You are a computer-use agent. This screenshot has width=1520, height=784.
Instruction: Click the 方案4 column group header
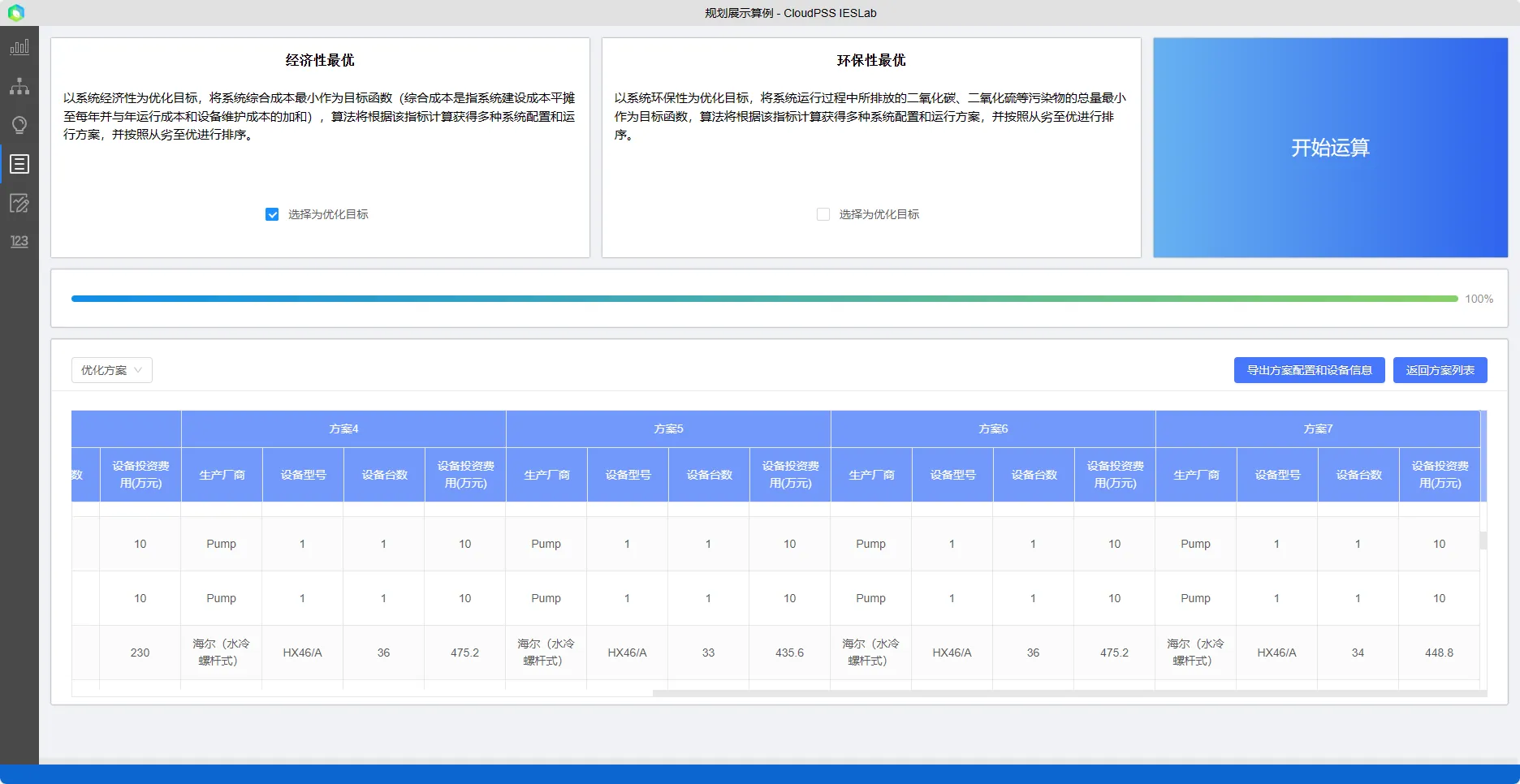343,429
